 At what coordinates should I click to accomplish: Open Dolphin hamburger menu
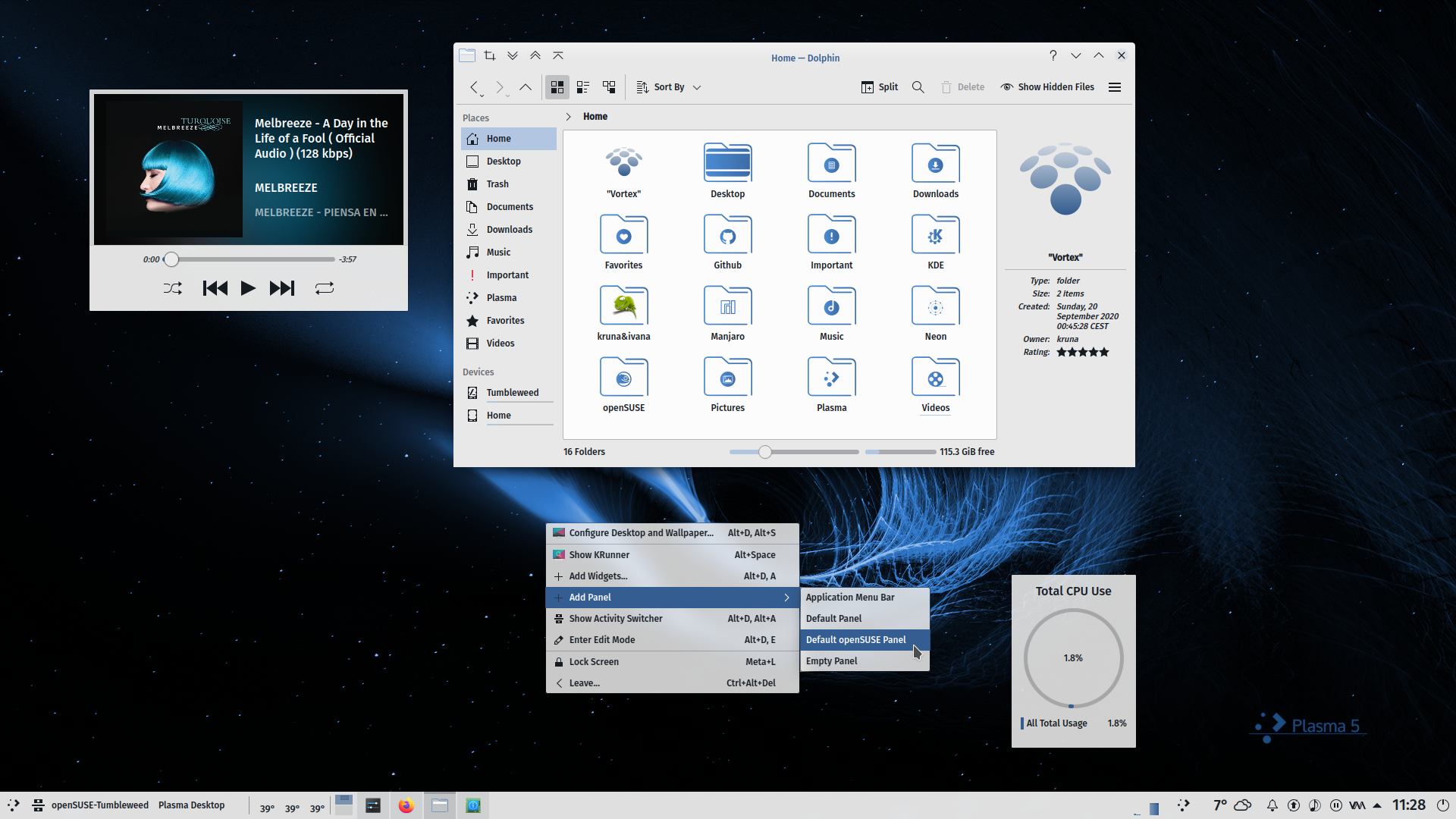coord(1115,87)
